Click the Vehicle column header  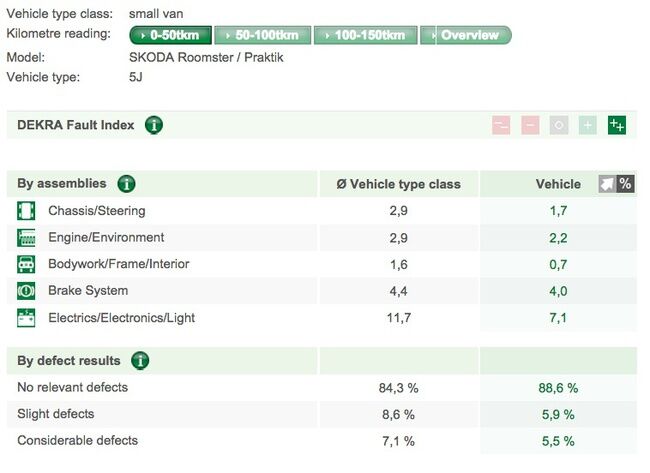tap(557, 184)
